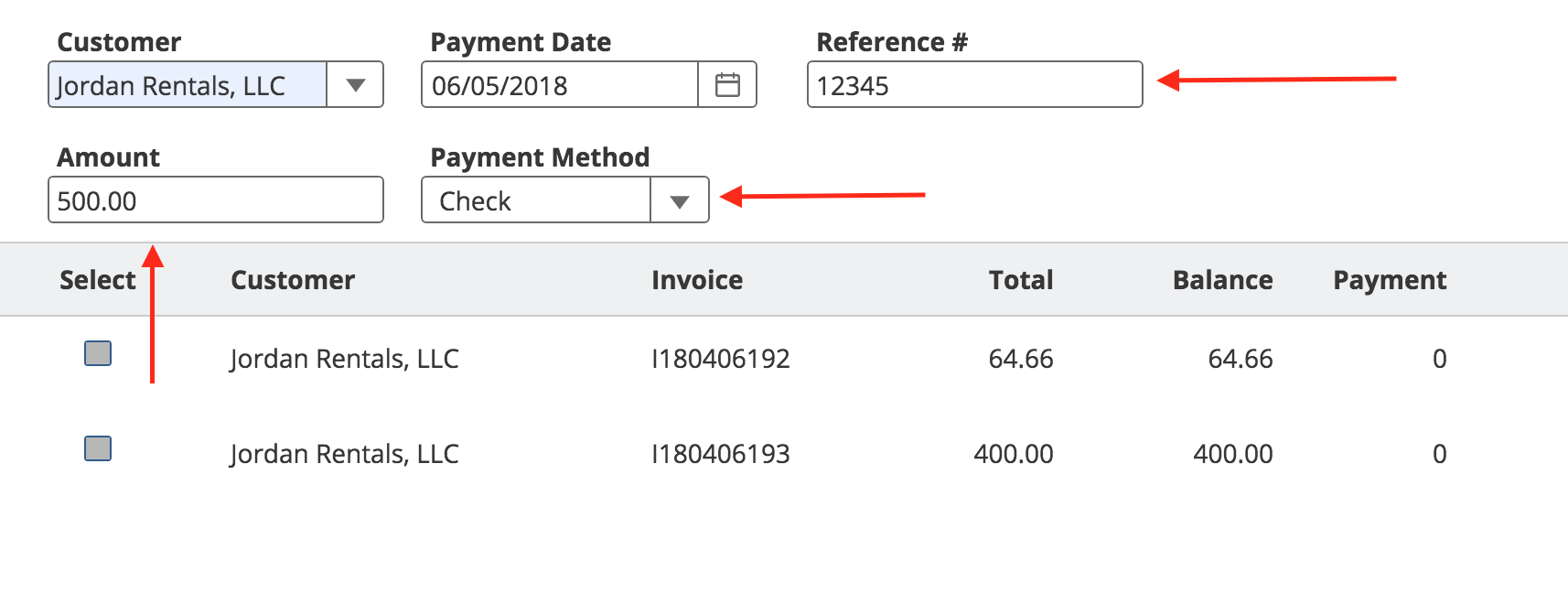Click the Payment Date field showing 06/05/2018
Screen dimensions: 1568x604
click(559, 85)
